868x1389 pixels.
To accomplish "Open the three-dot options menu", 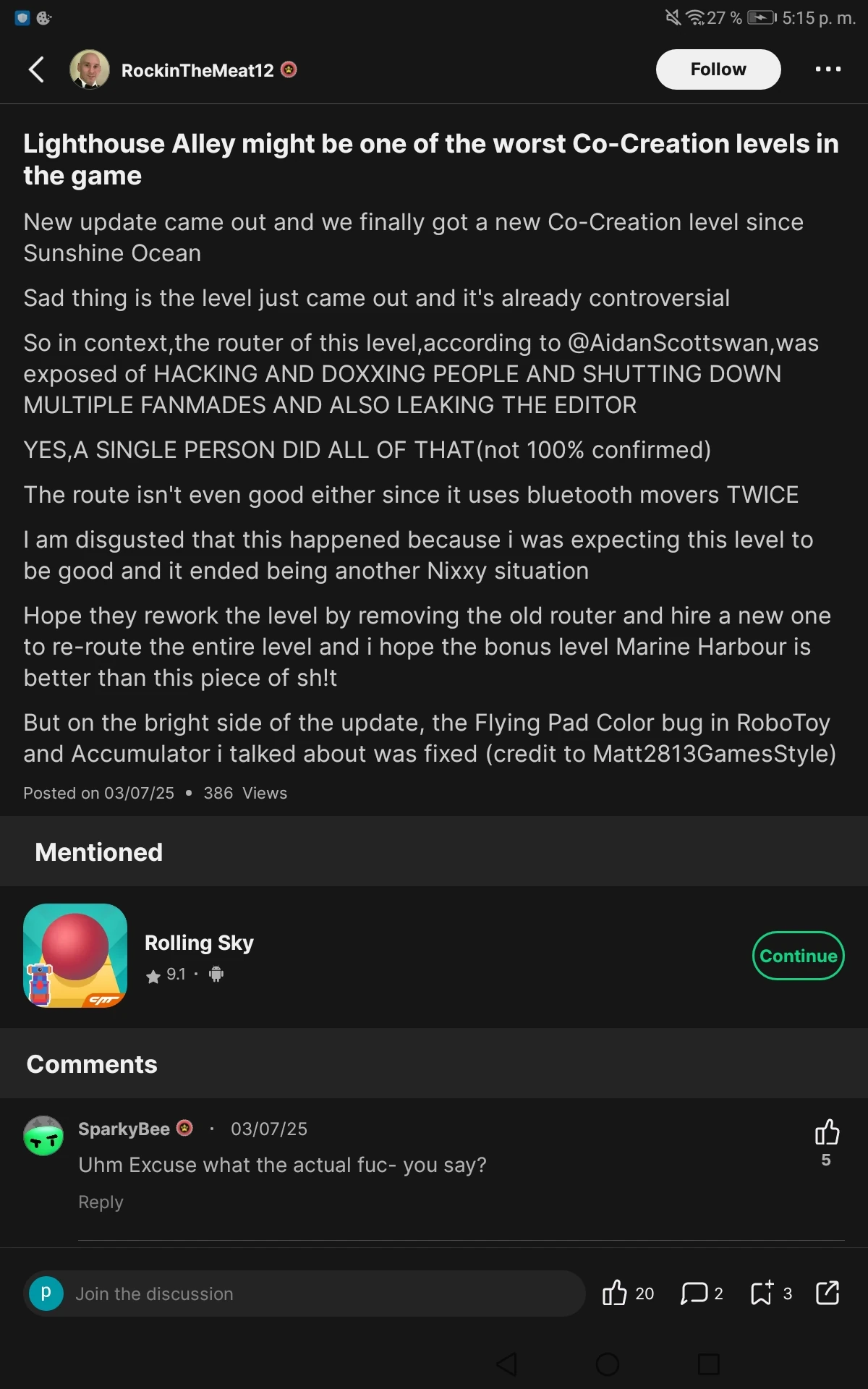I will click(827, 69).
